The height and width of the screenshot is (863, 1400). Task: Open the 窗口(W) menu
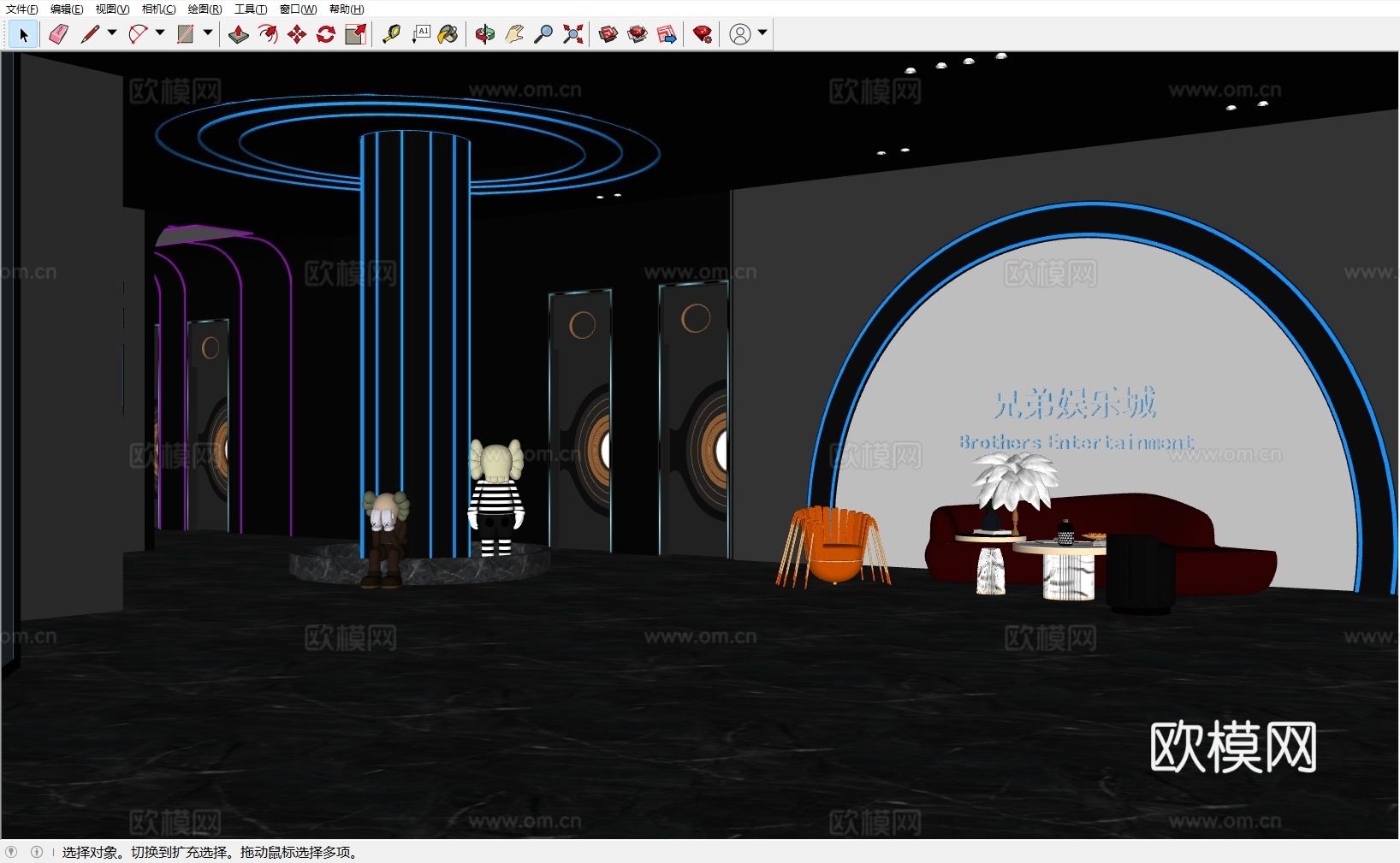pyautogui.click(x=298, y=9)
